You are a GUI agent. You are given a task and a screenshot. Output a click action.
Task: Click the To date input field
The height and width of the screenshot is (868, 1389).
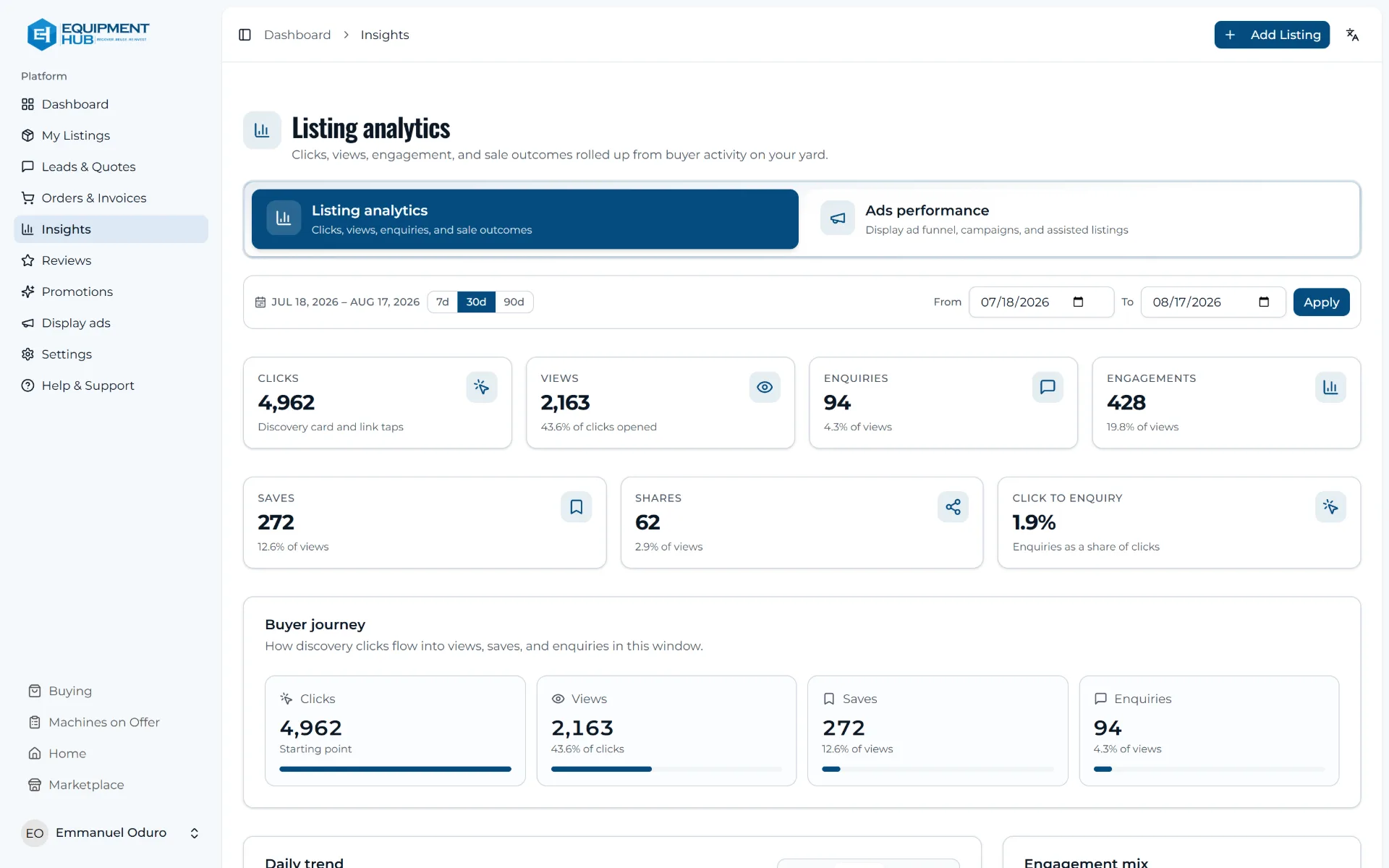(x=1213, y=302)
